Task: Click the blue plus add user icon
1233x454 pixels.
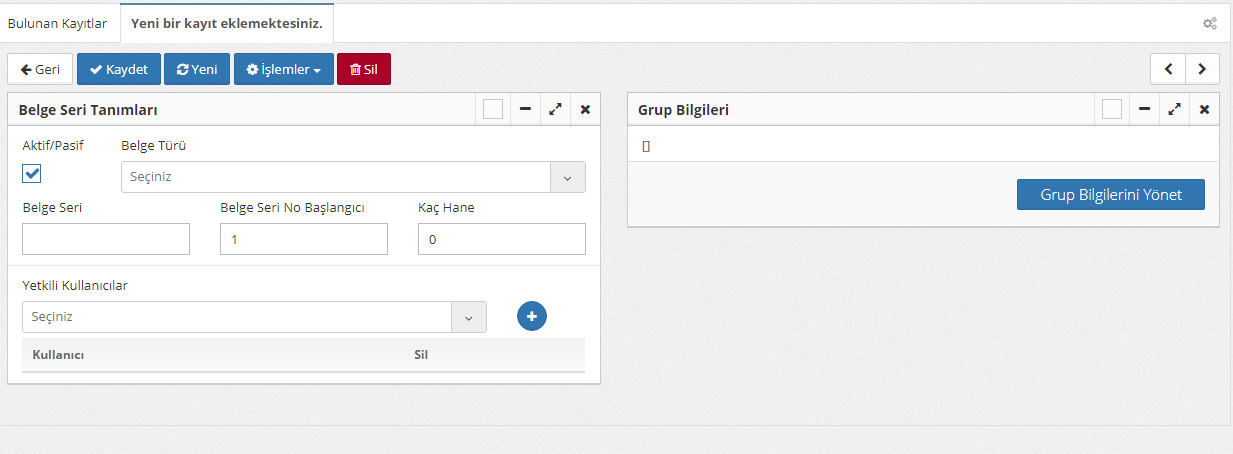Action: 532,316
